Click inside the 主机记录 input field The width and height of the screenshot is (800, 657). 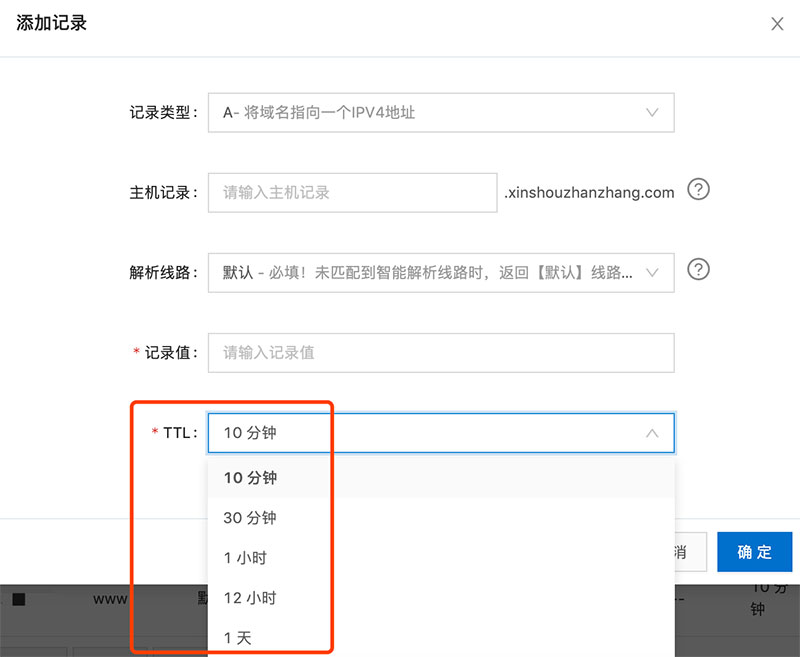click(350, 192)
